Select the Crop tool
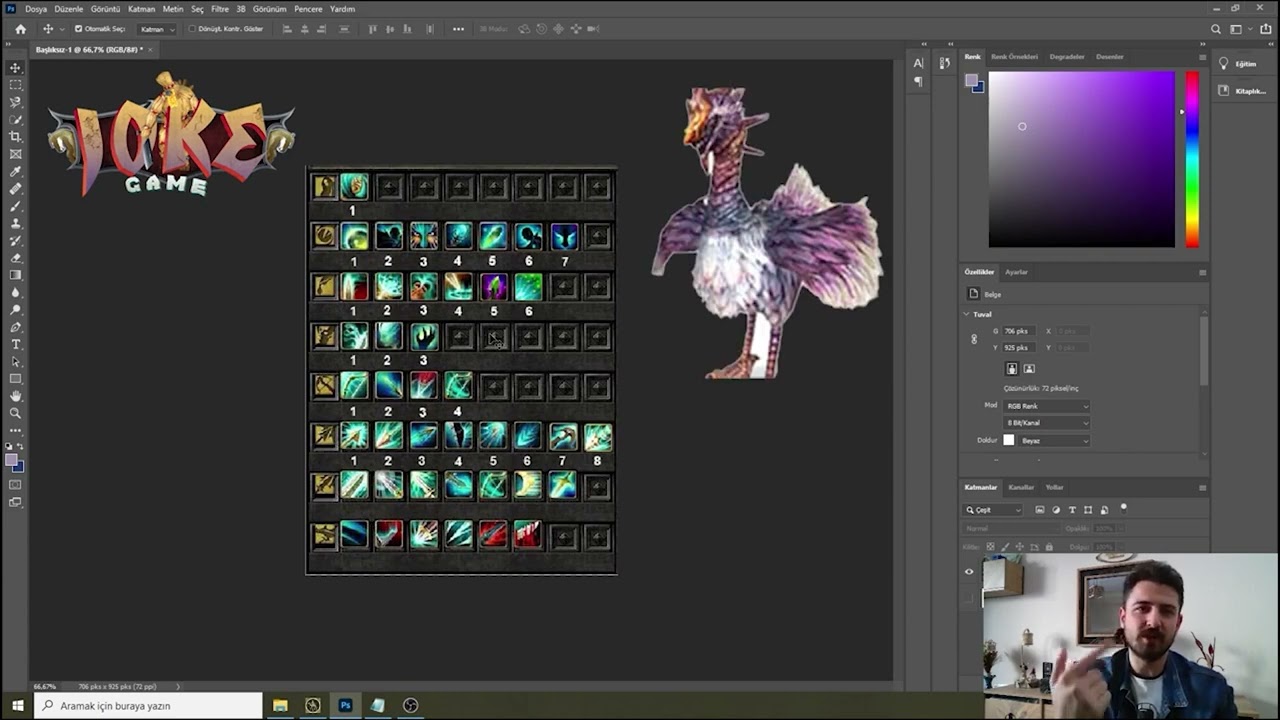This screenshot has width=1280, height=720. pyautogui.click(x=15, y=137)
